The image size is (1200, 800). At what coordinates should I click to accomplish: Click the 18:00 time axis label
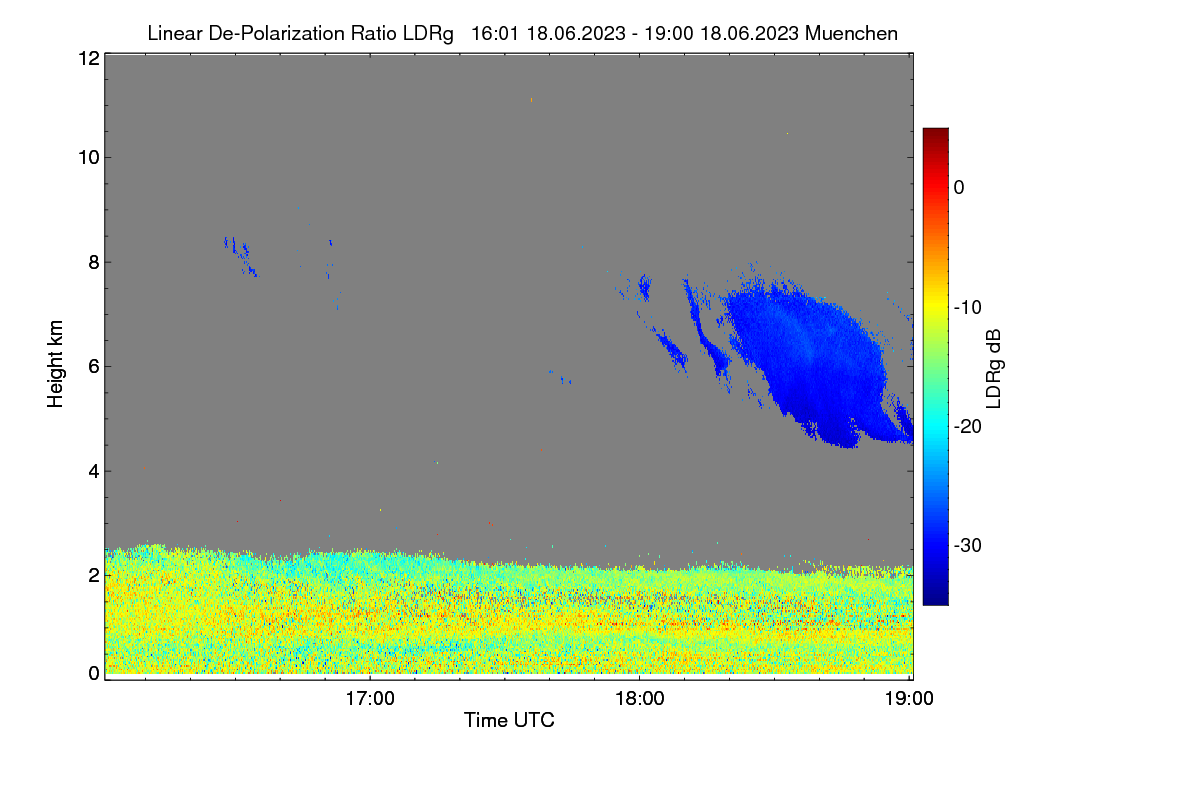tap(639, 699)
